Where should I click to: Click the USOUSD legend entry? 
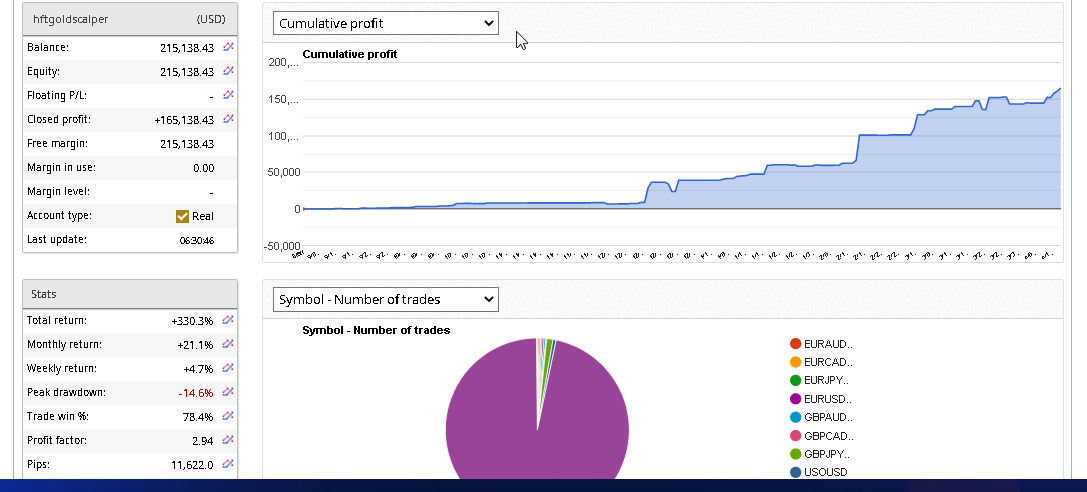tap(828, 472)
